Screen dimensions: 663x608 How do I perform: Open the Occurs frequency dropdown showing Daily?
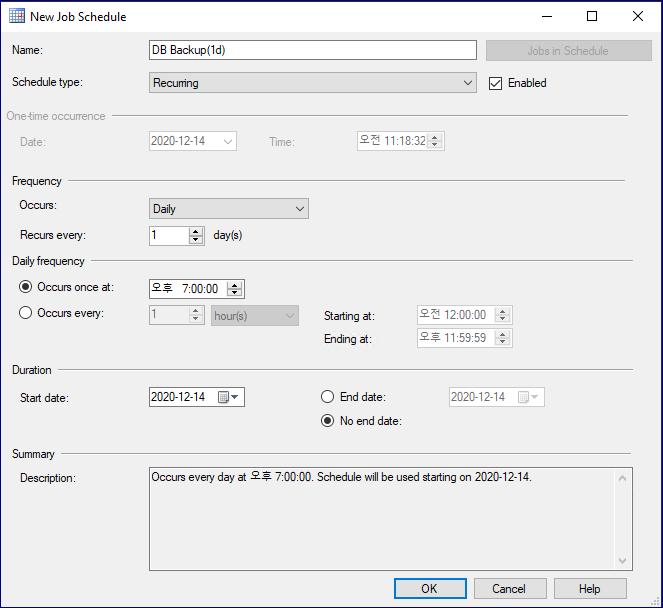pyautogui.click(x=229, y=208)
